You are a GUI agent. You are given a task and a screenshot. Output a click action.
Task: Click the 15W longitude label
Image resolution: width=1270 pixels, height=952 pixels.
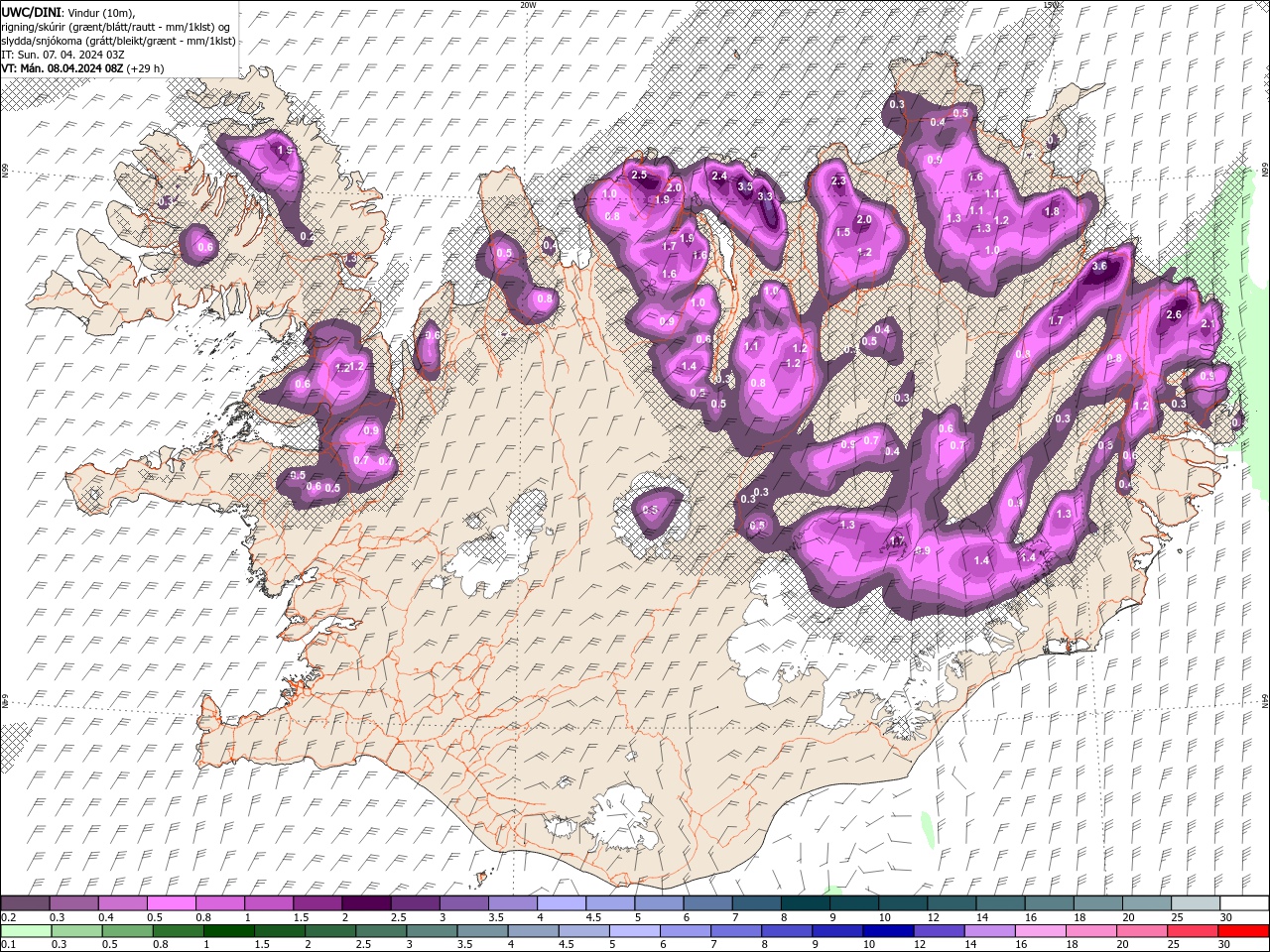tap(1052, 4)
